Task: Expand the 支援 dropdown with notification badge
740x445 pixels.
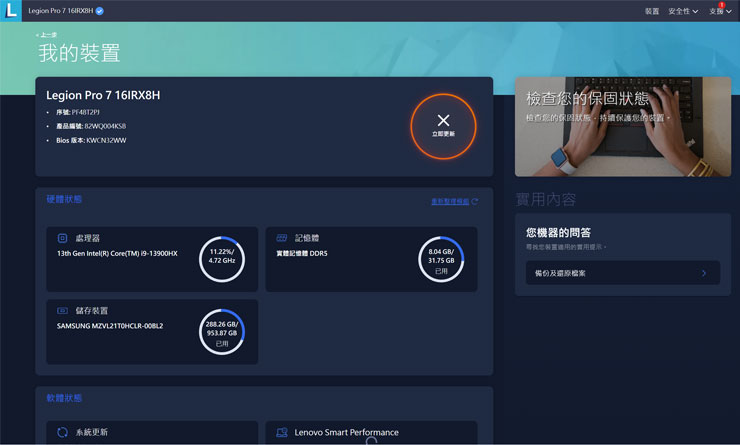Action: pyautogui.click(x=722, y=11)
